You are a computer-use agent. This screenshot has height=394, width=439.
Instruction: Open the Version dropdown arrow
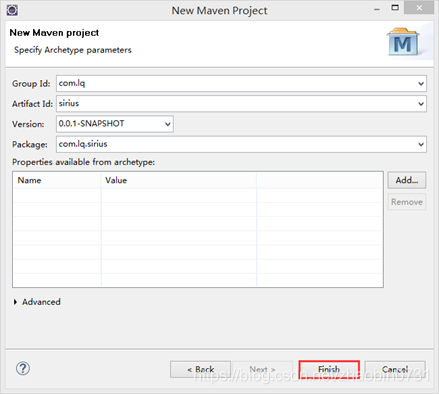coord(168,124)
